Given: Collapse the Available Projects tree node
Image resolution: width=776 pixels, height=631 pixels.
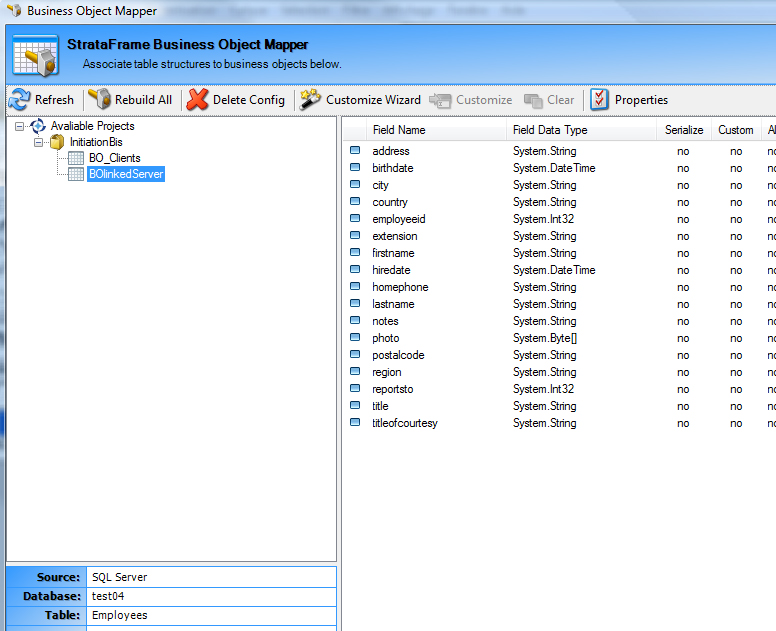Looking at the screenshot, I should (20, 126).
